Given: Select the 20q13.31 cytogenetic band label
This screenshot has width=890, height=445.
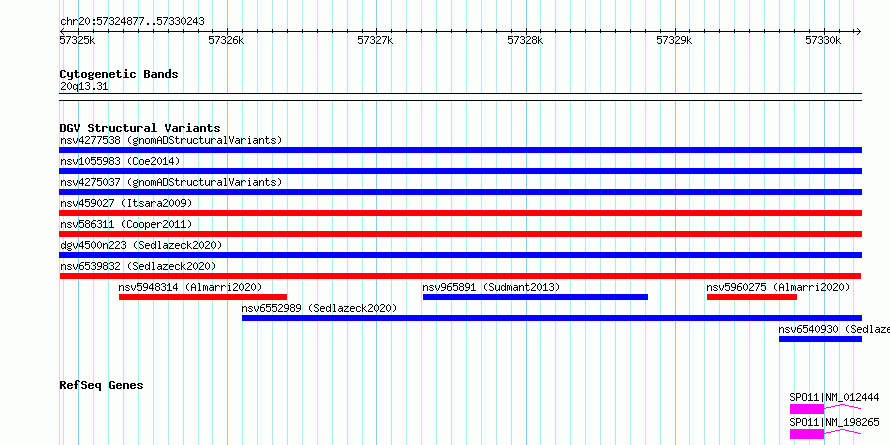Looking at the screenshot, I should coord(84,87).
